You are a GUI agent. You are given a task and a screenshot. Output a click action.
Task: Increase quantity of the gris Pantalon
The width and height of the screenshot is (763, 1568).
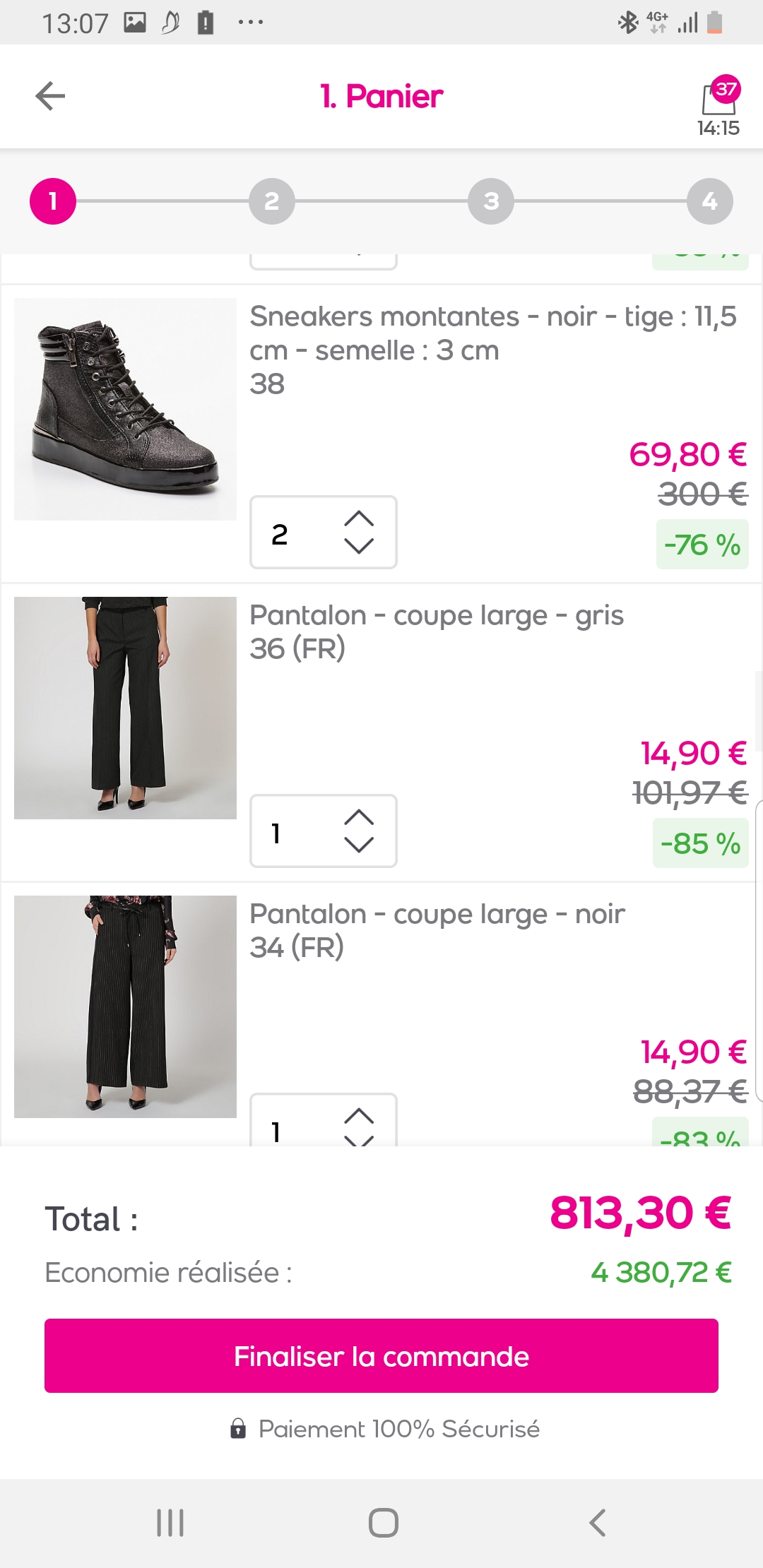359,817
